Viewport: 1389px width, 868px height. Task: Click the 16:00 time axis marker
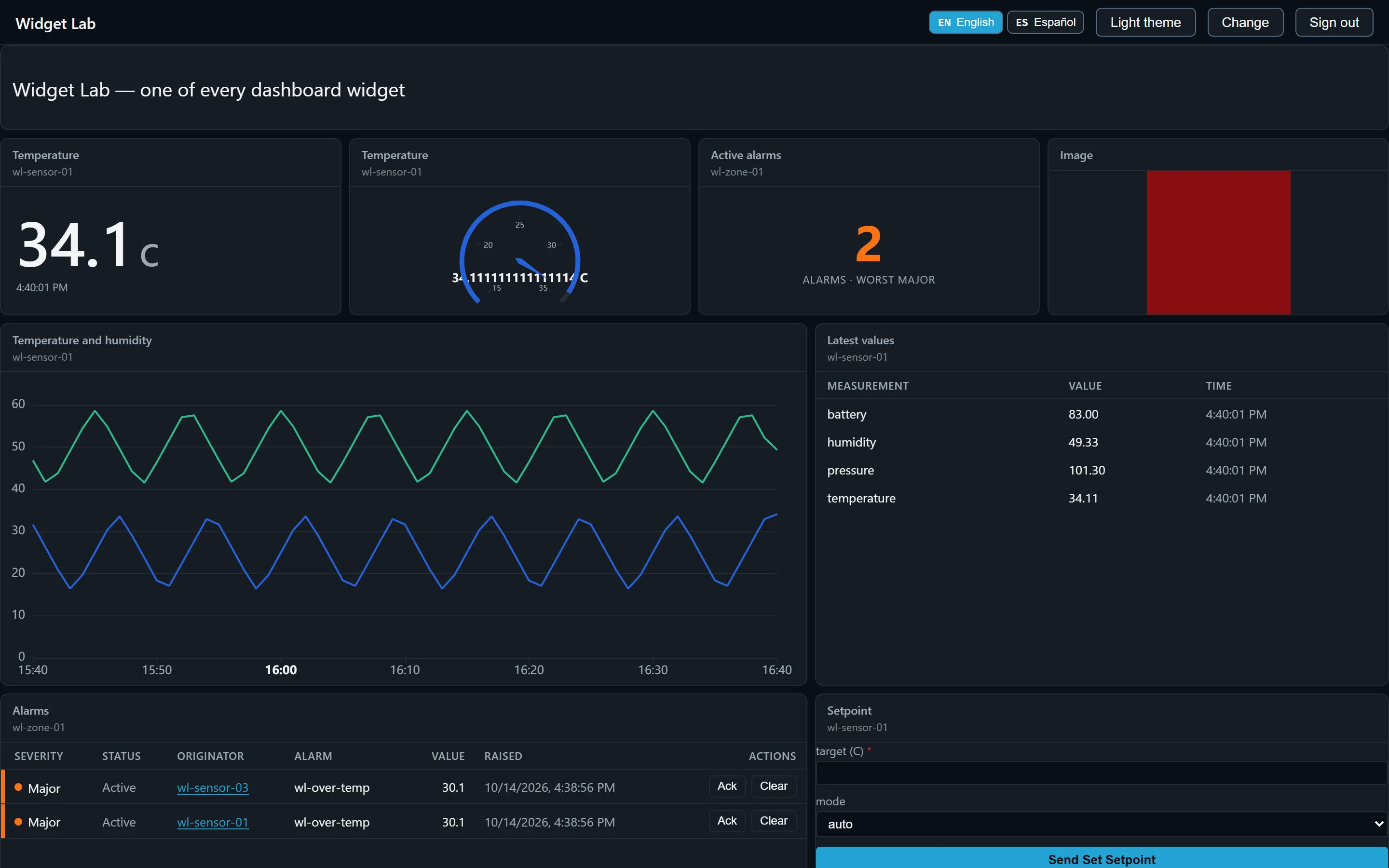[x=281, y=670]
